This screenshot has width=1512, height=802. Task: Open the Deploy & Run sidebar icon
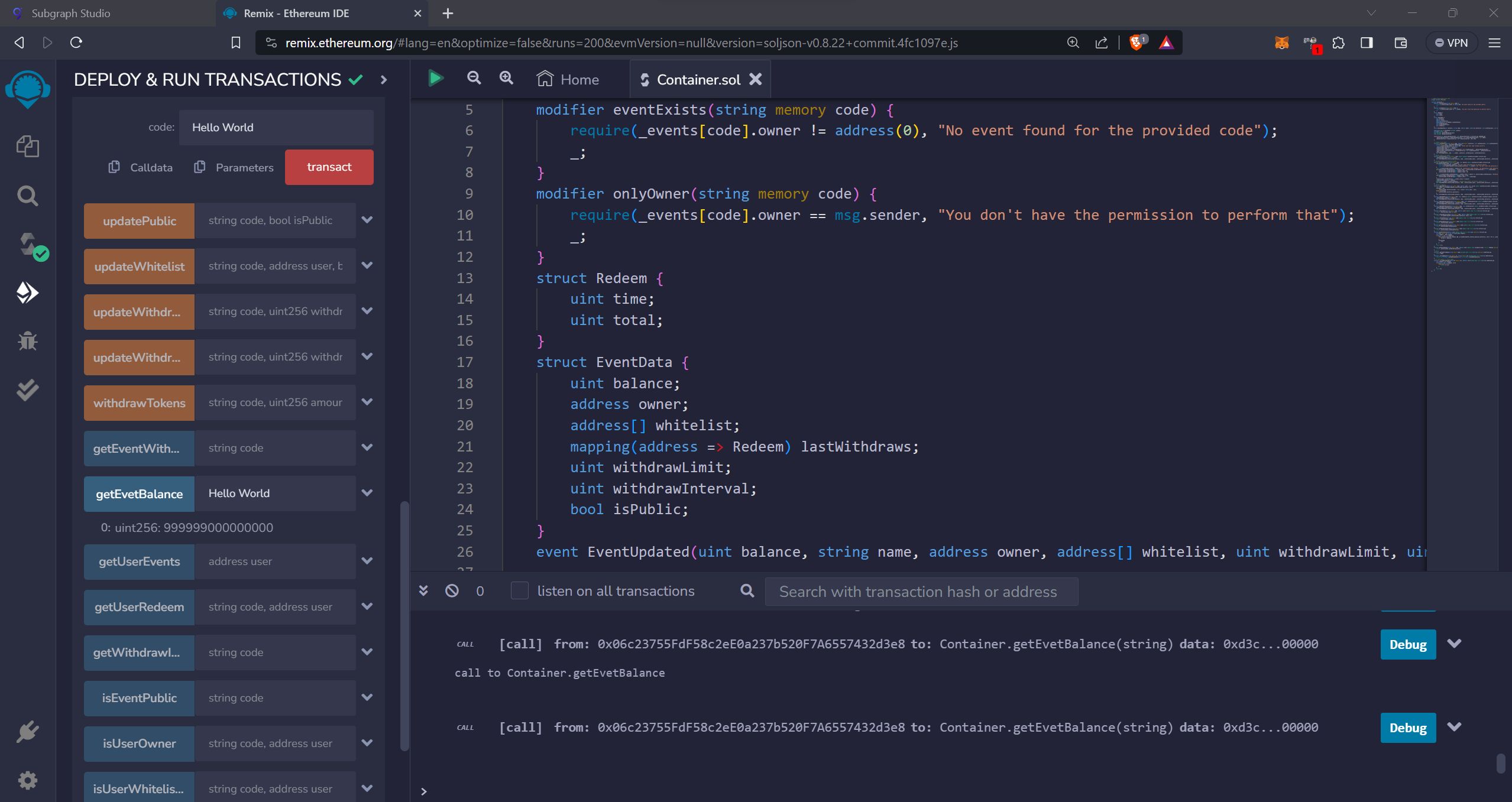[x=27, y=293]
